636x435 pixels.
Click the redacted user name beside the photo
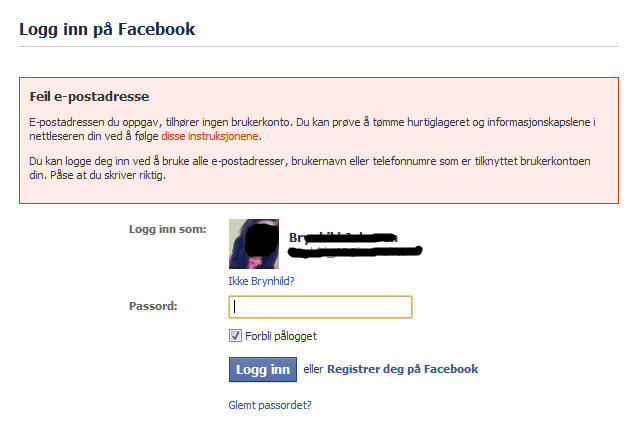[x=343, y=238]
